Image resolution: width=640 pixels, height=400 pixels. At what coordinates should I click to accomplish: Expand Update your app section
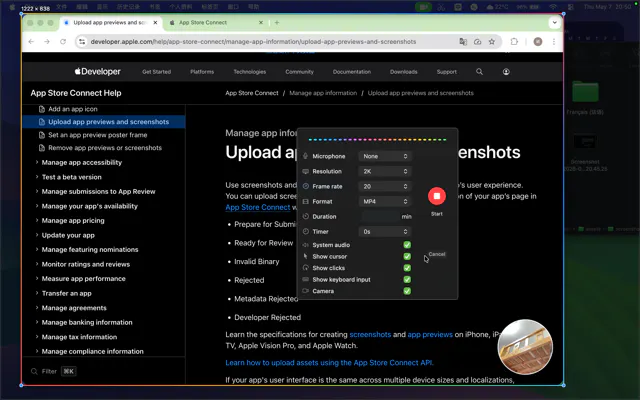(68, 235)
